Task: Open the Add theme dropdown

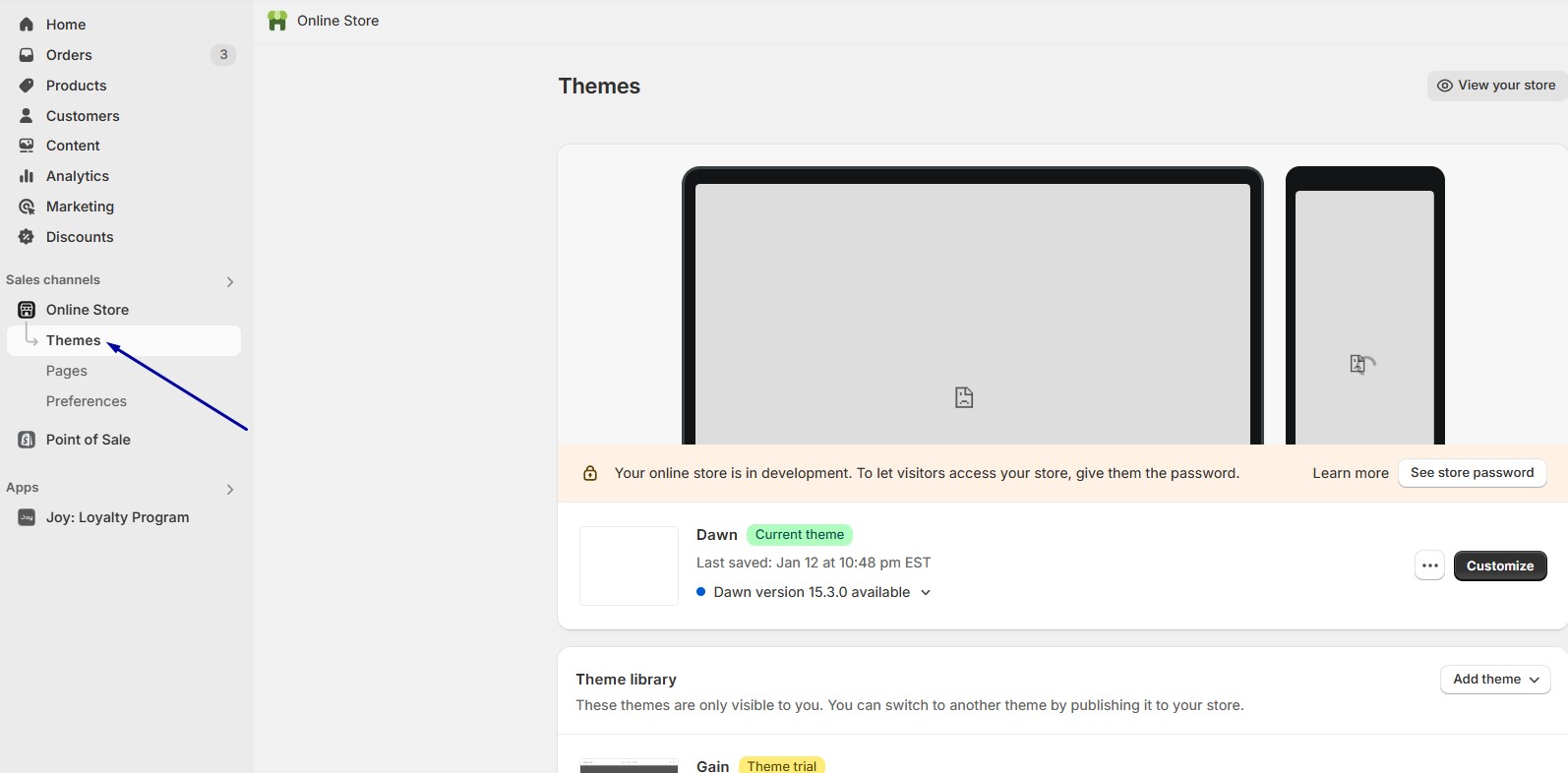Action: [x=1495, y=680]
